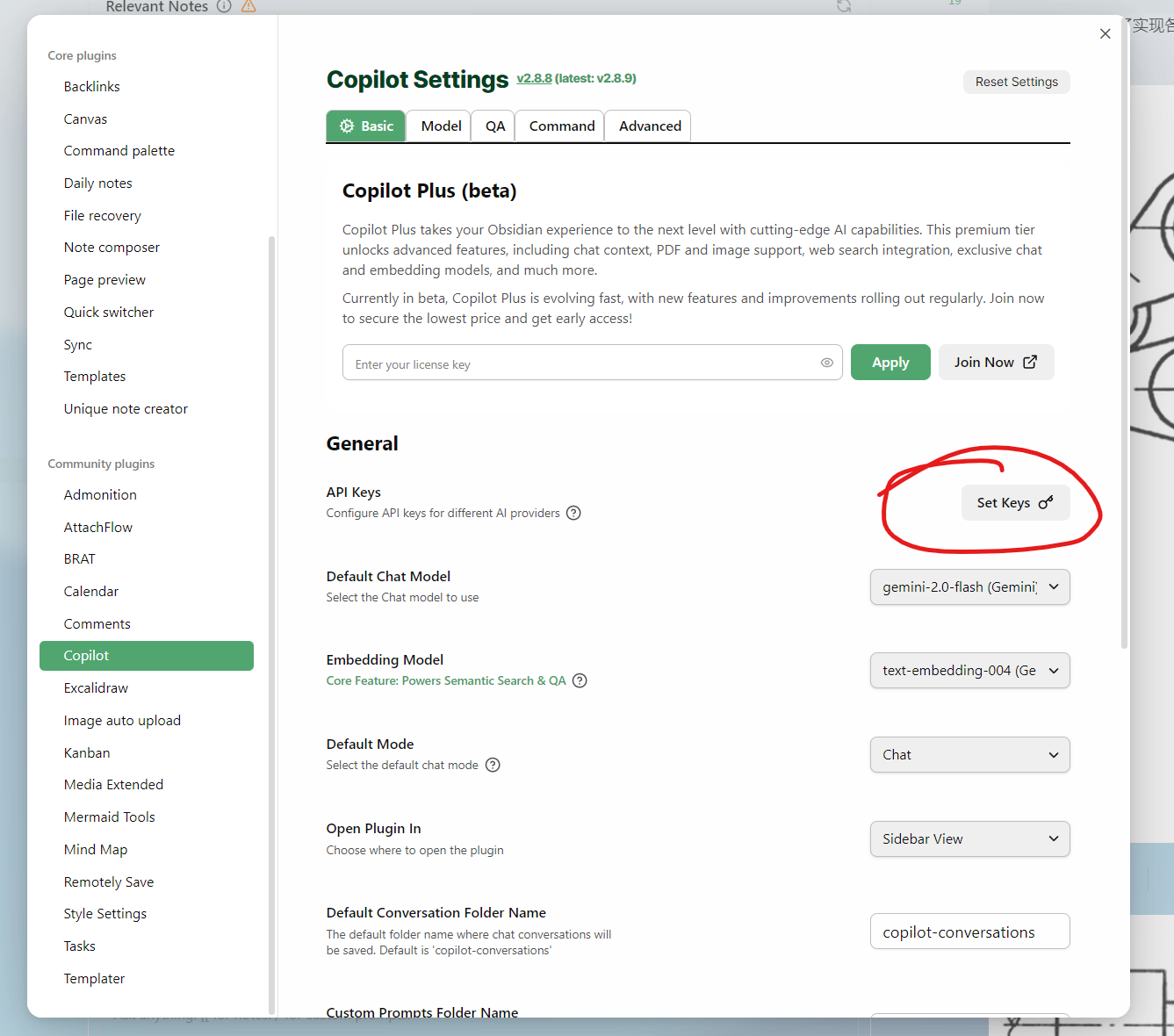Click the Reset Settings button

point(1016,82)
